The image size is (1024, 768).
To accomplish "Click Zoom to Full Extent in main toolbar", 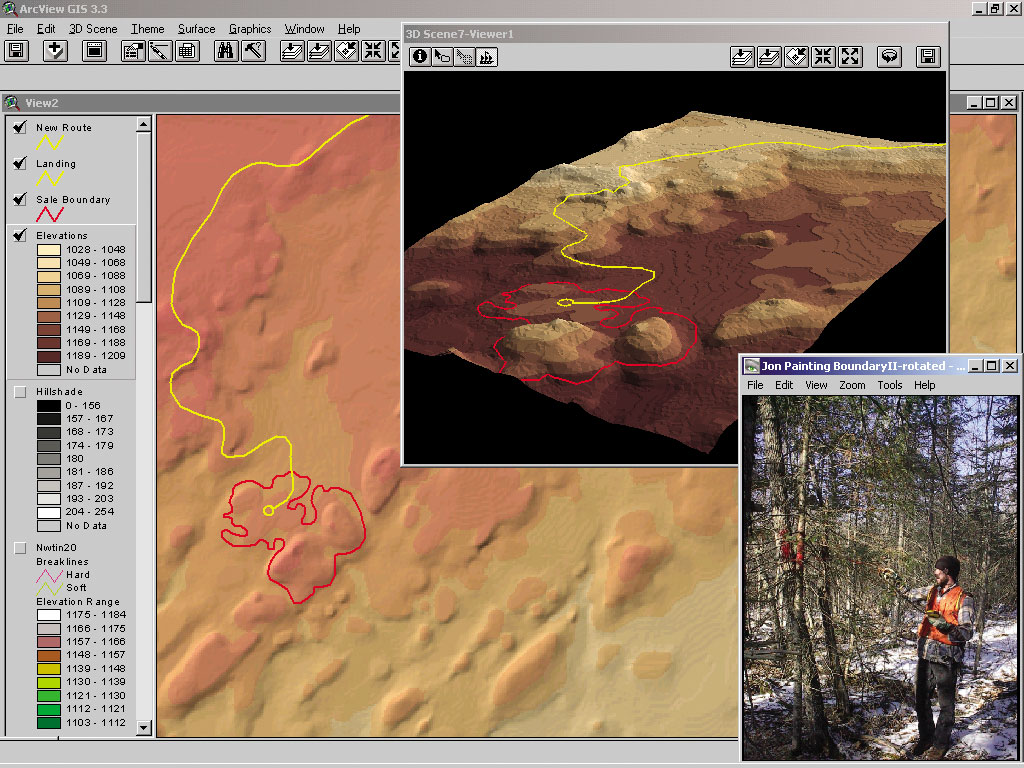I will pyautogui.click(x=292, y=51).
